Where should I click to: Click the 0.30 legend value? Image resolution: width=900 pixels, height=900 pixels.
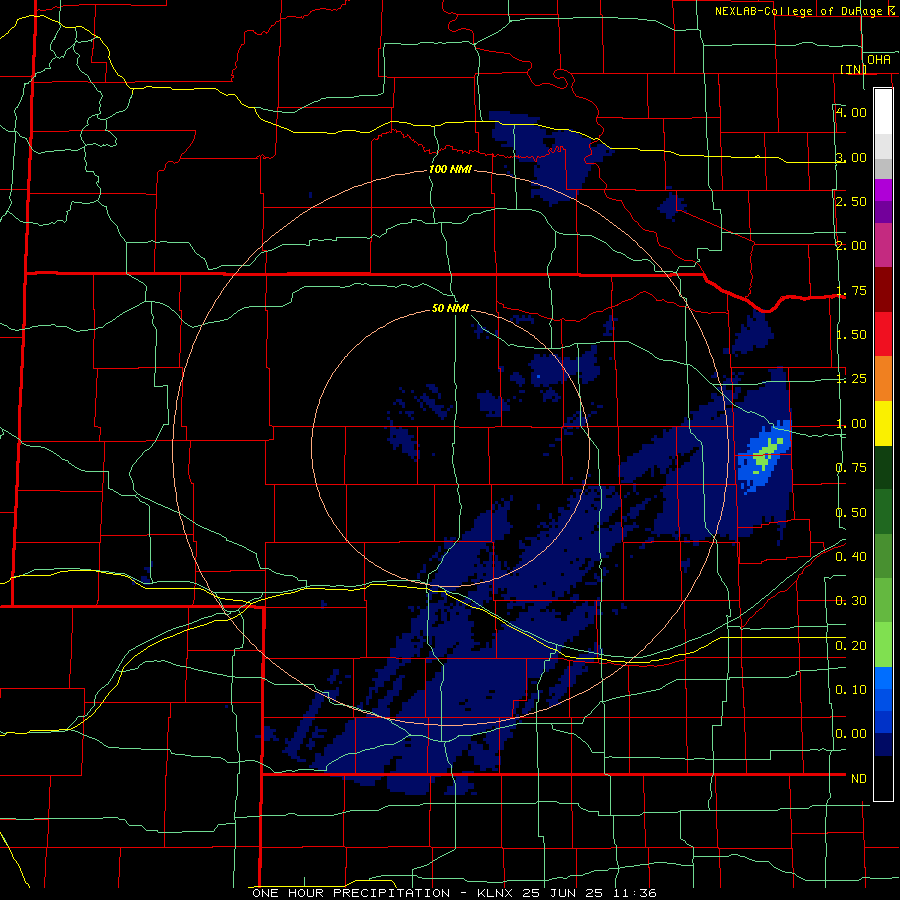(851, 601)
